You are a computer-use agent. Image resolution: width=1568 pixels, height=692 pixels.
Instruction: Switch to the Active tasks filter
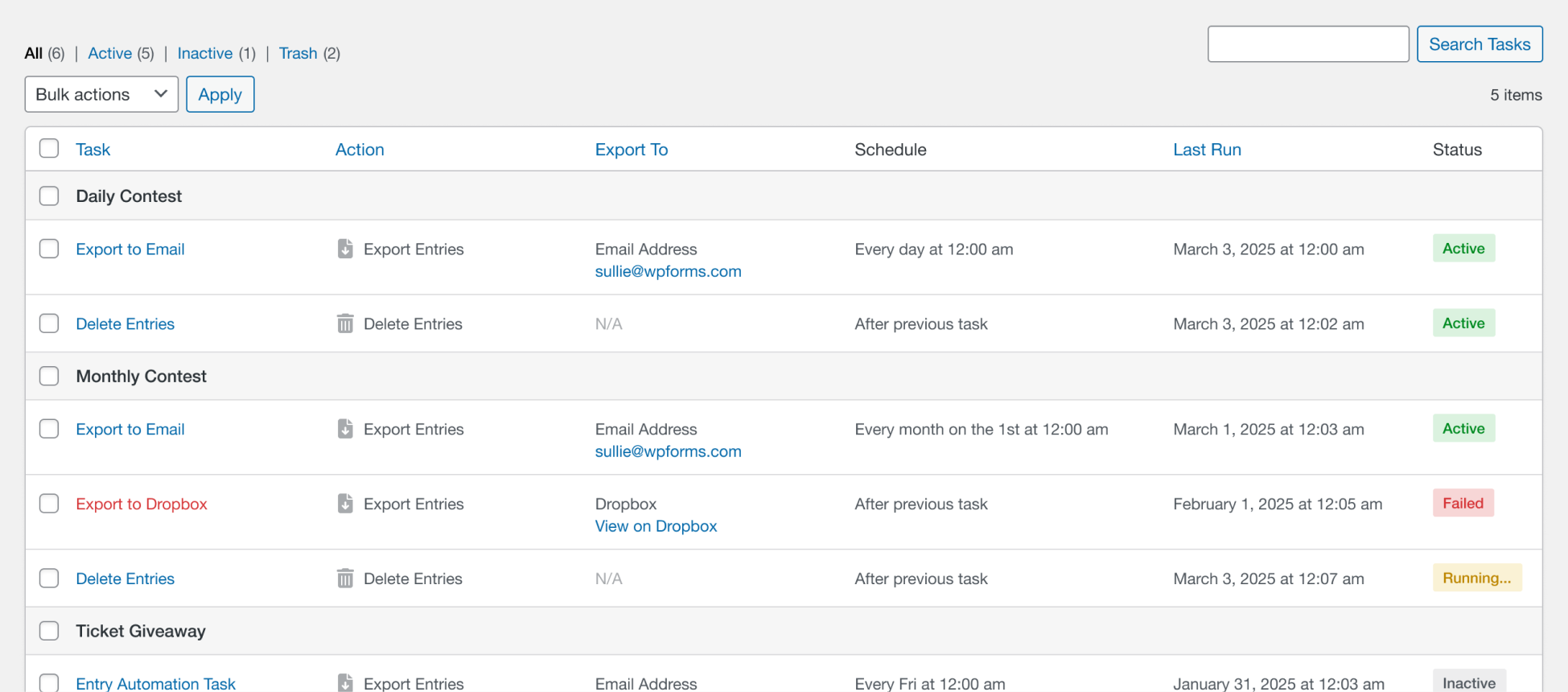[110, 53]
